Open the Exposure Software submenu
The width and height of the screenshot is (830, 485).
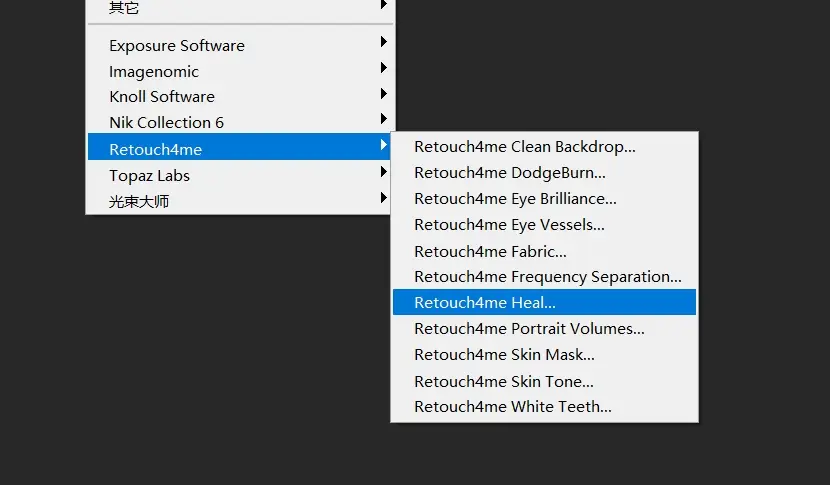click(177, 45)
